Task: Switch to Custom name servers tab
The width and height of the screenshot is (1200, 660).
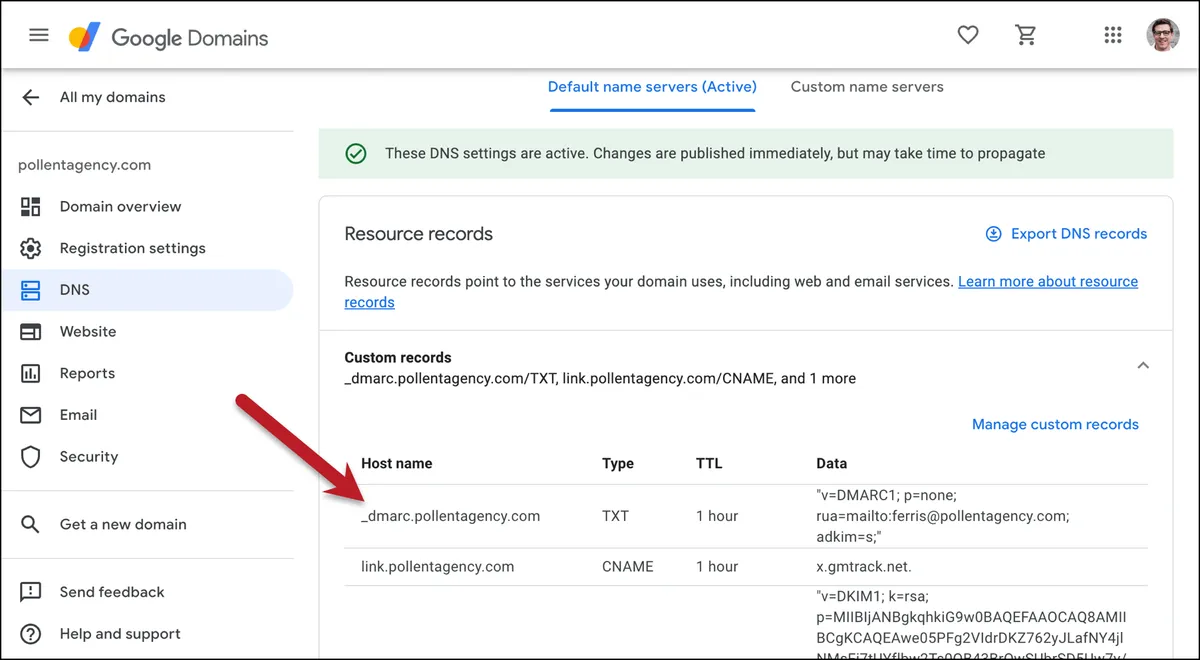Action: click(x=867, y=87)
